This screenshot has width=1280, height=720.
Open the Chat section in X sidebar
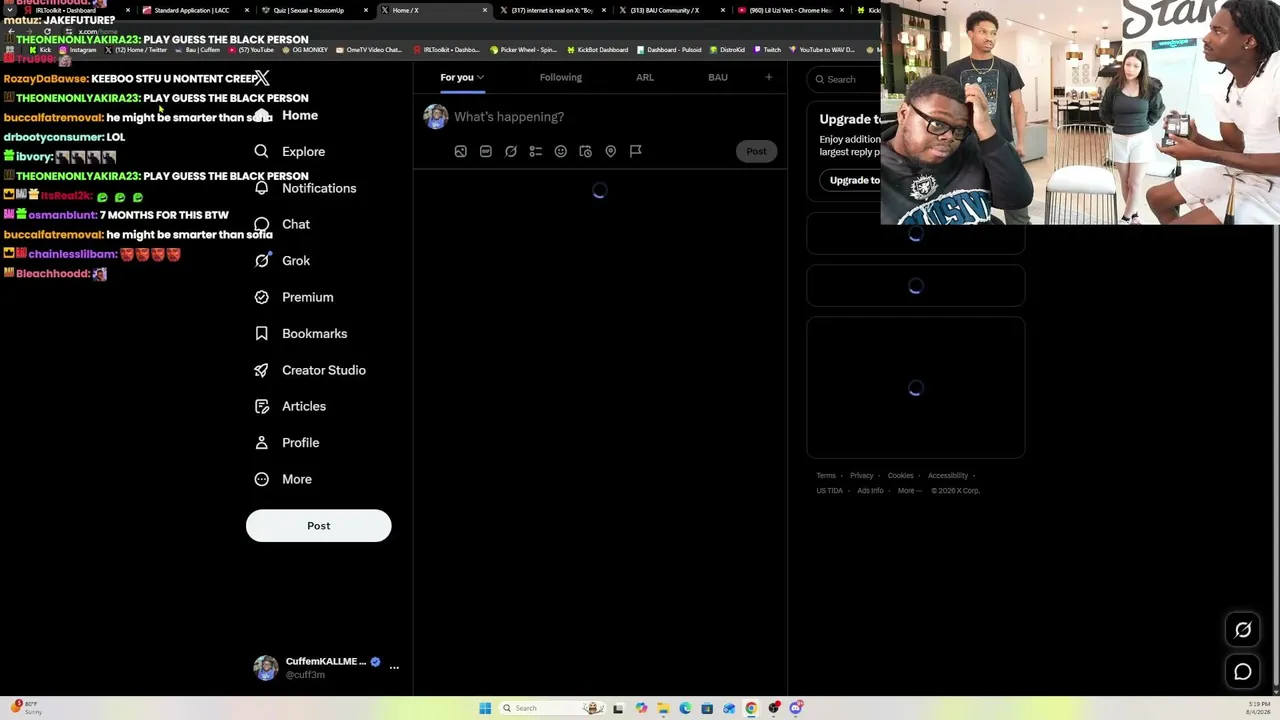(x=282, y=224)
